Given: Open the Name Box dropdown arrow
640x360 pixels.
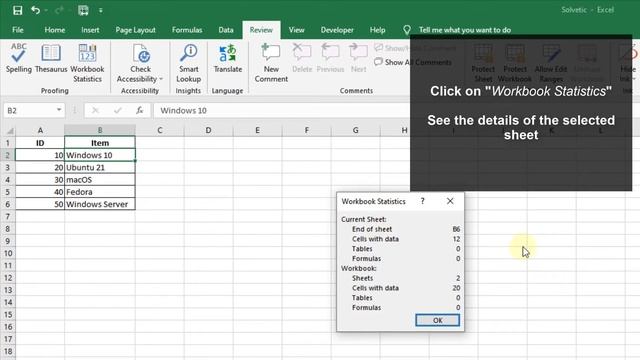Looking at the screenshot, I should (x=59, y=110).
